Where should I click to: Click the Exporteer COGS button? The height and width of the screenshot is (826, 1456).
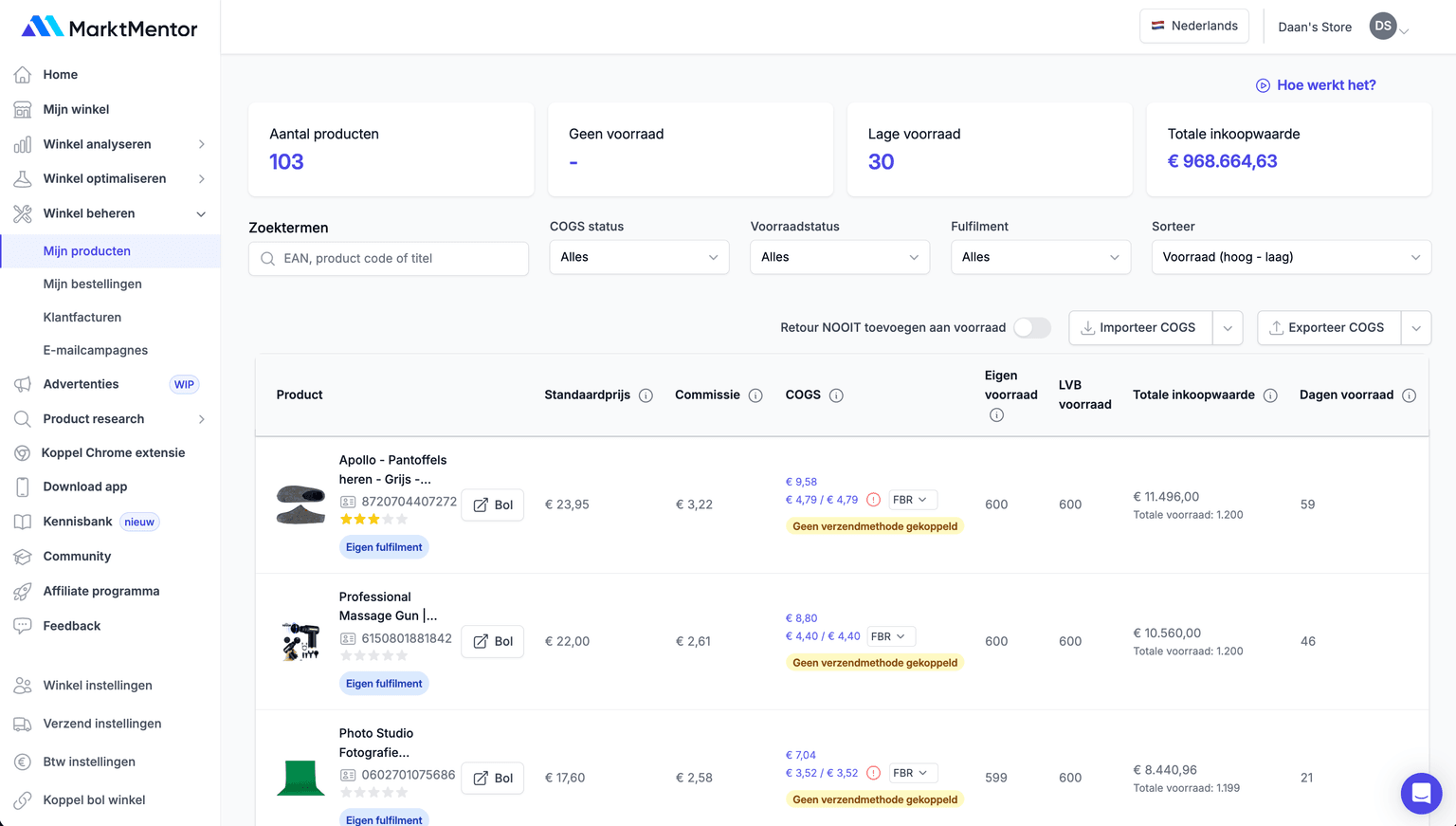tap(1328, 328)
